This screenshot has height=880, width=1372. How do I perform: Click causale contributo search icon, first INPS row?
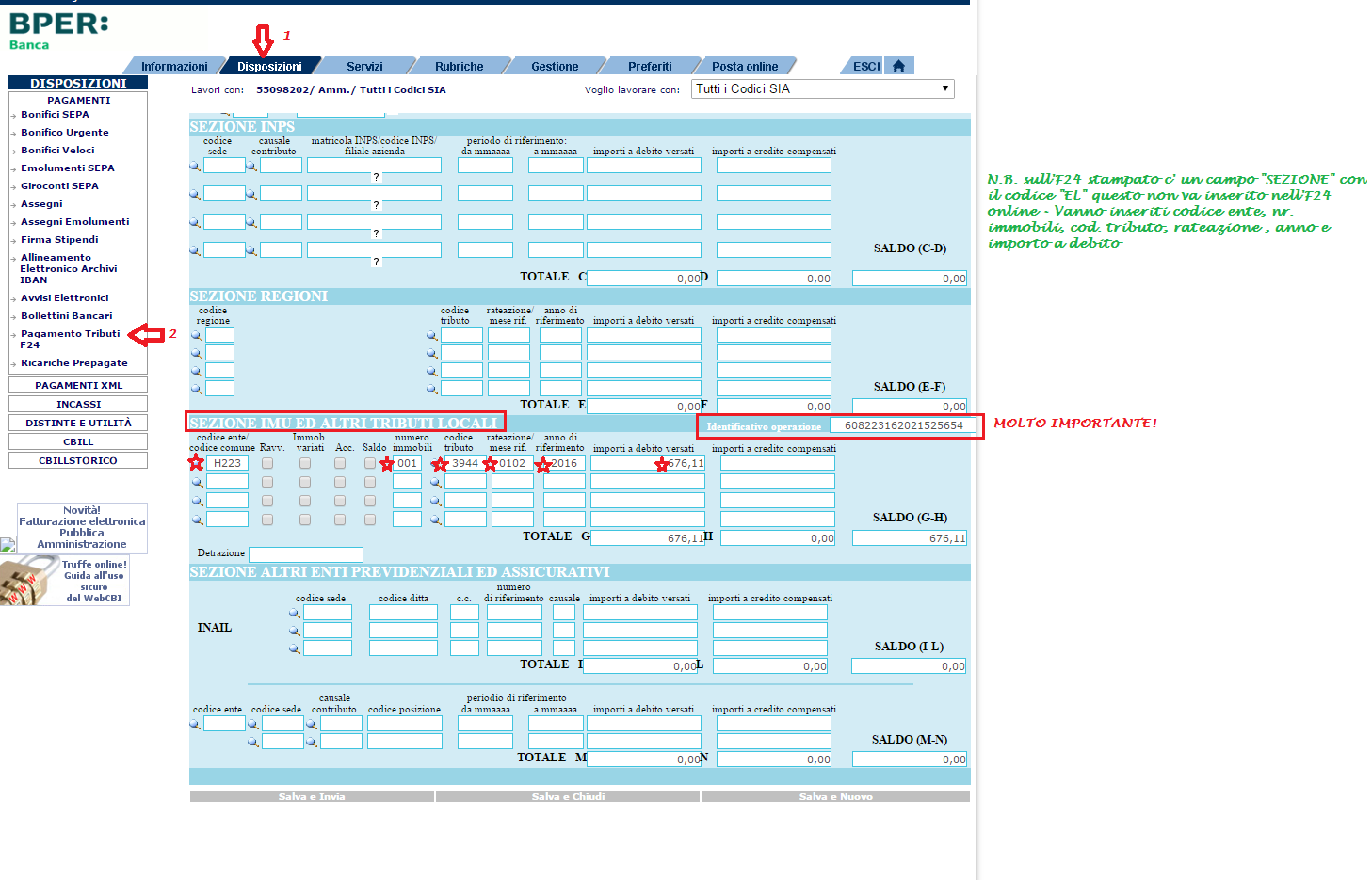coord(251,166)
